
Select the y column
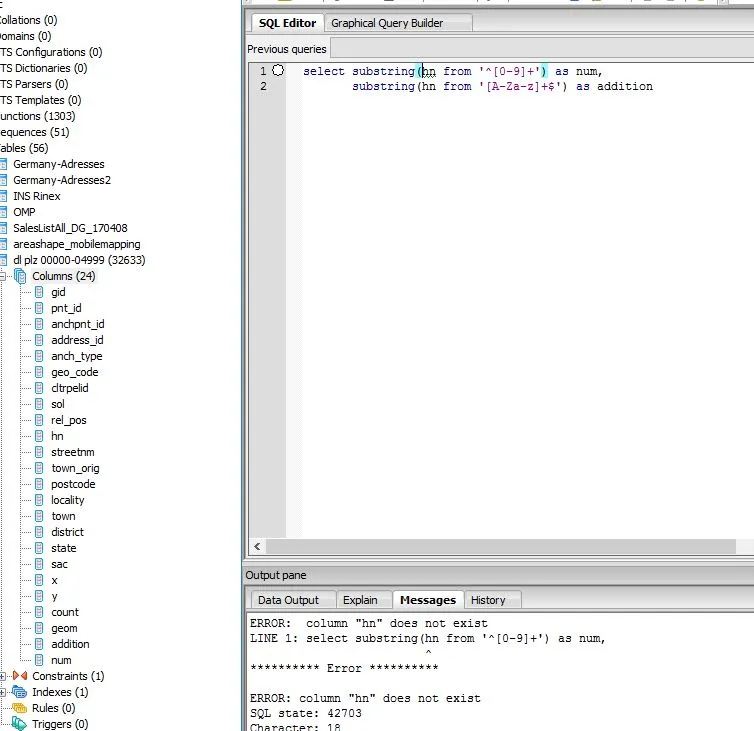point(54,596)
